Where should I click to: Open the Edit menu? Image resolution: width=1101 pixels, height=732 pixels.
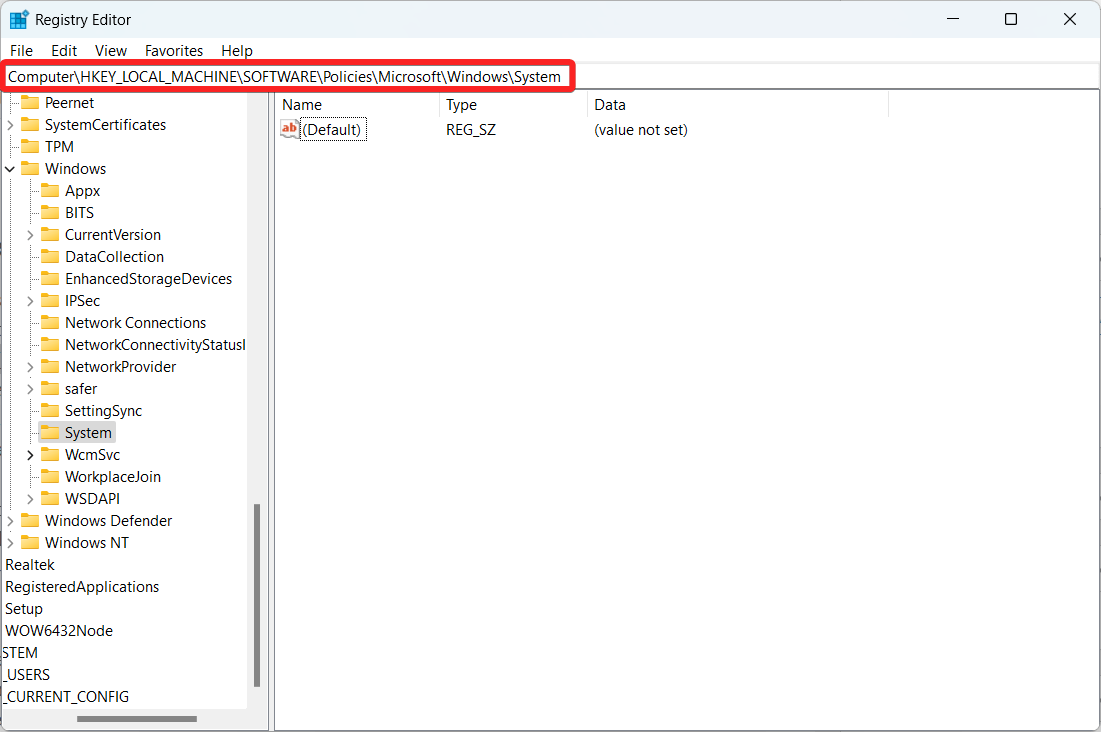click(x=63, y=50)
